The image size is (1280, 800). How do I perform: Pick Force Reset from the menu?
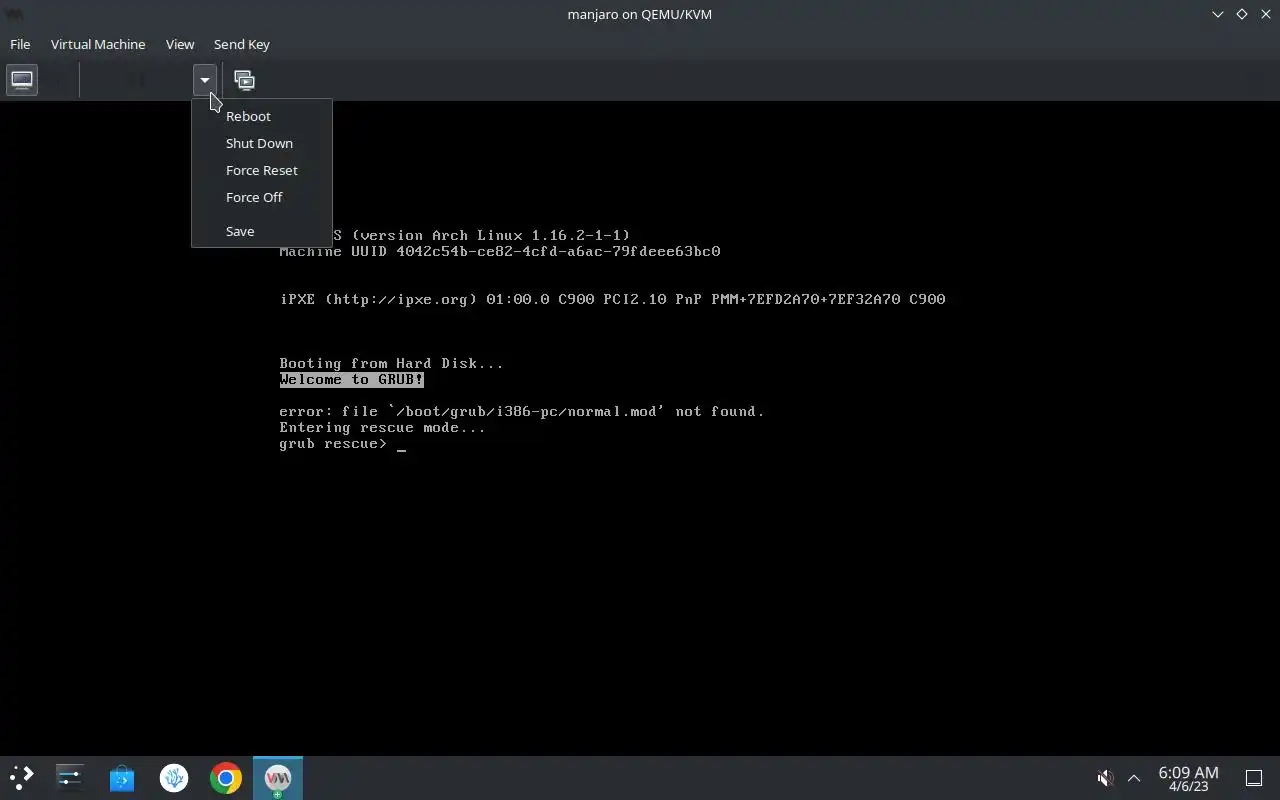click(261, 170)
